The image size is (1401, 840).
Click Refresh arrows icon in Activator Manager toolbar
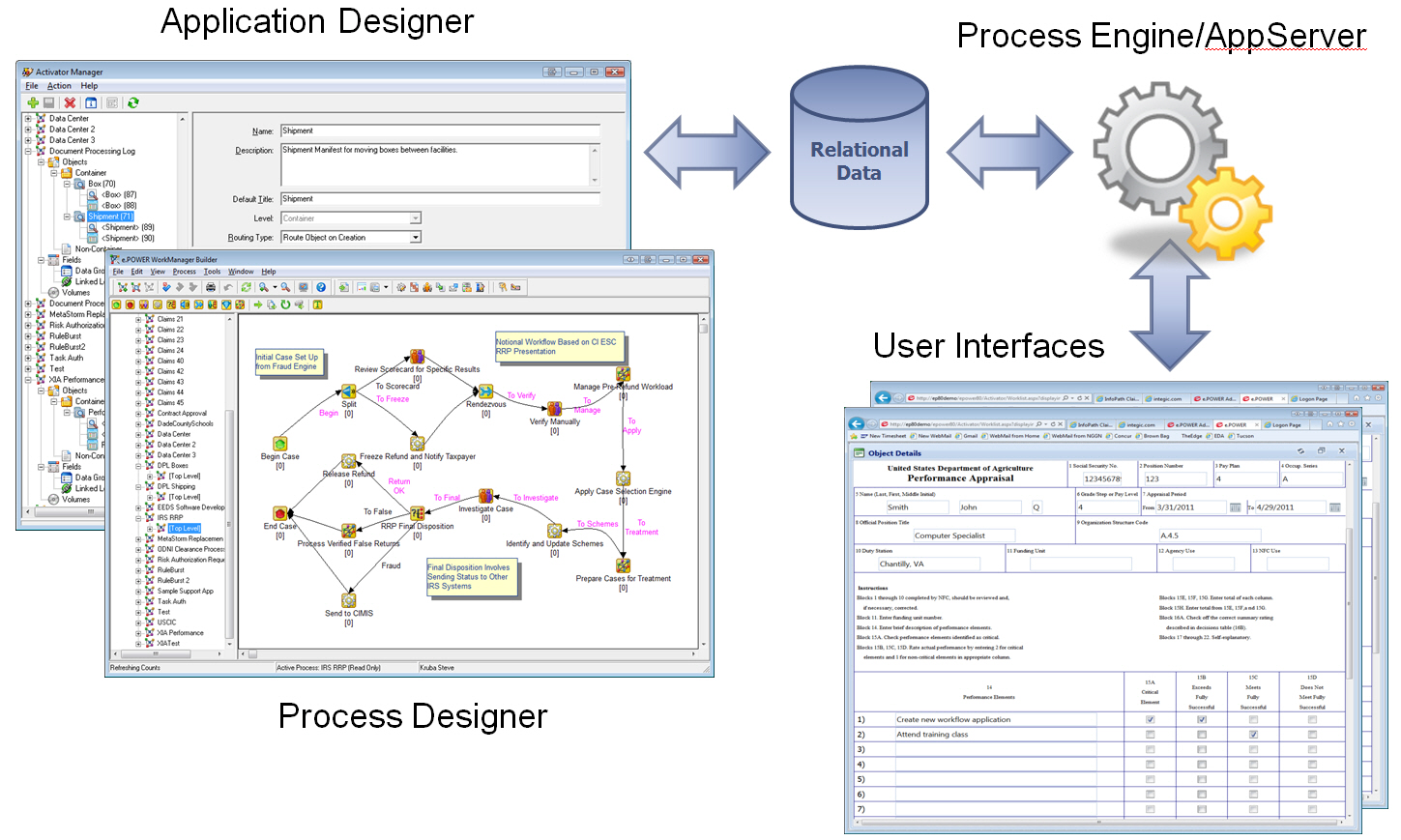pos(132,102)
